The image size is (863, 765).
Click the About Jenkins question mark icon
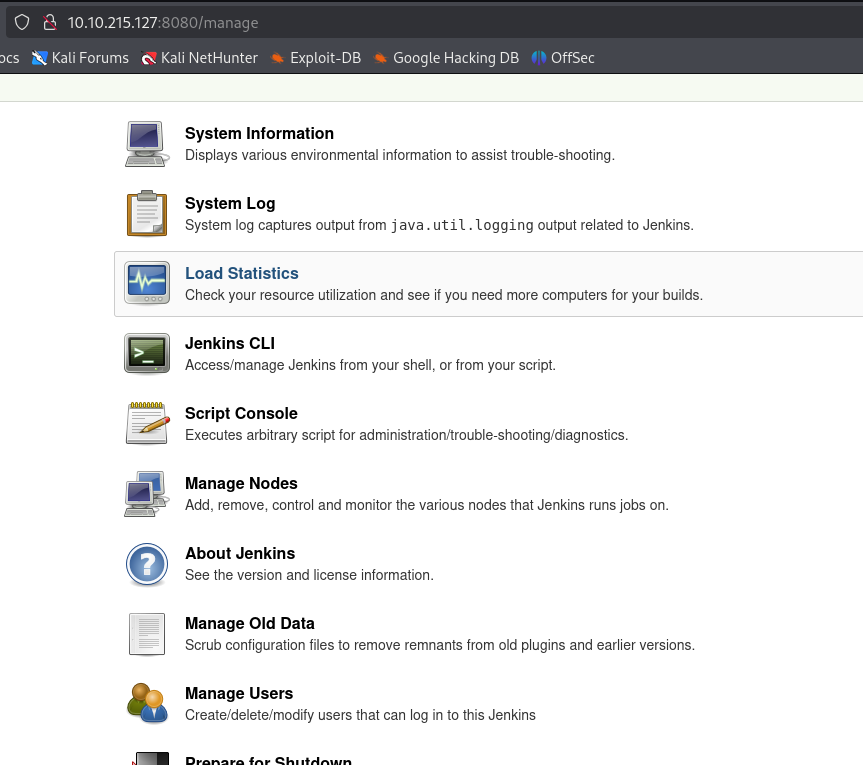point(147,564)
